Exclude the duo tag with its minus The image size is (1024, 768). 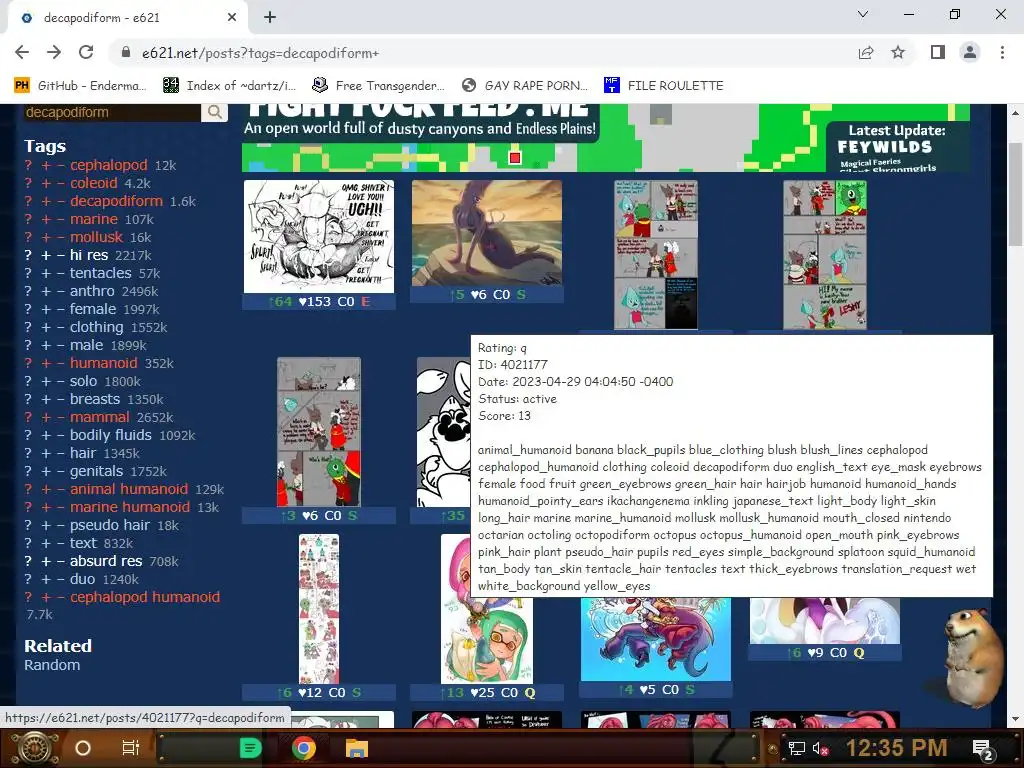(61, 579)
